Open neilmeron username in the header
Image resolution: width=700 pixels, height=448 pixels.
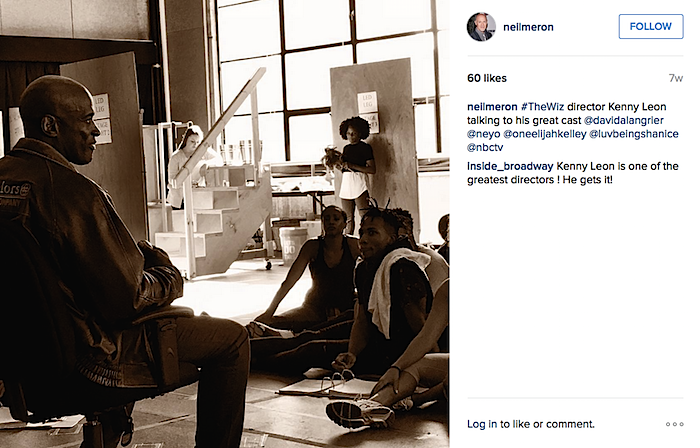pyautogui.click(x=528, y=27)
